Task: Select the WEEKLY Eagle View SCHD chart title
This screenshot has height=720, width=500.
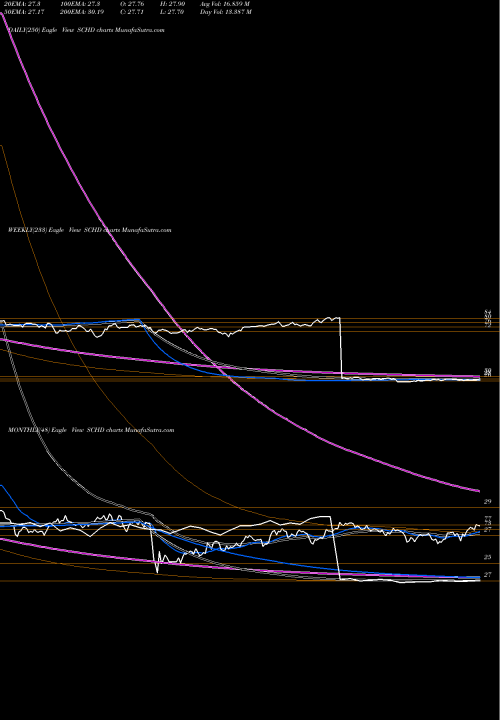Action: 90,230
